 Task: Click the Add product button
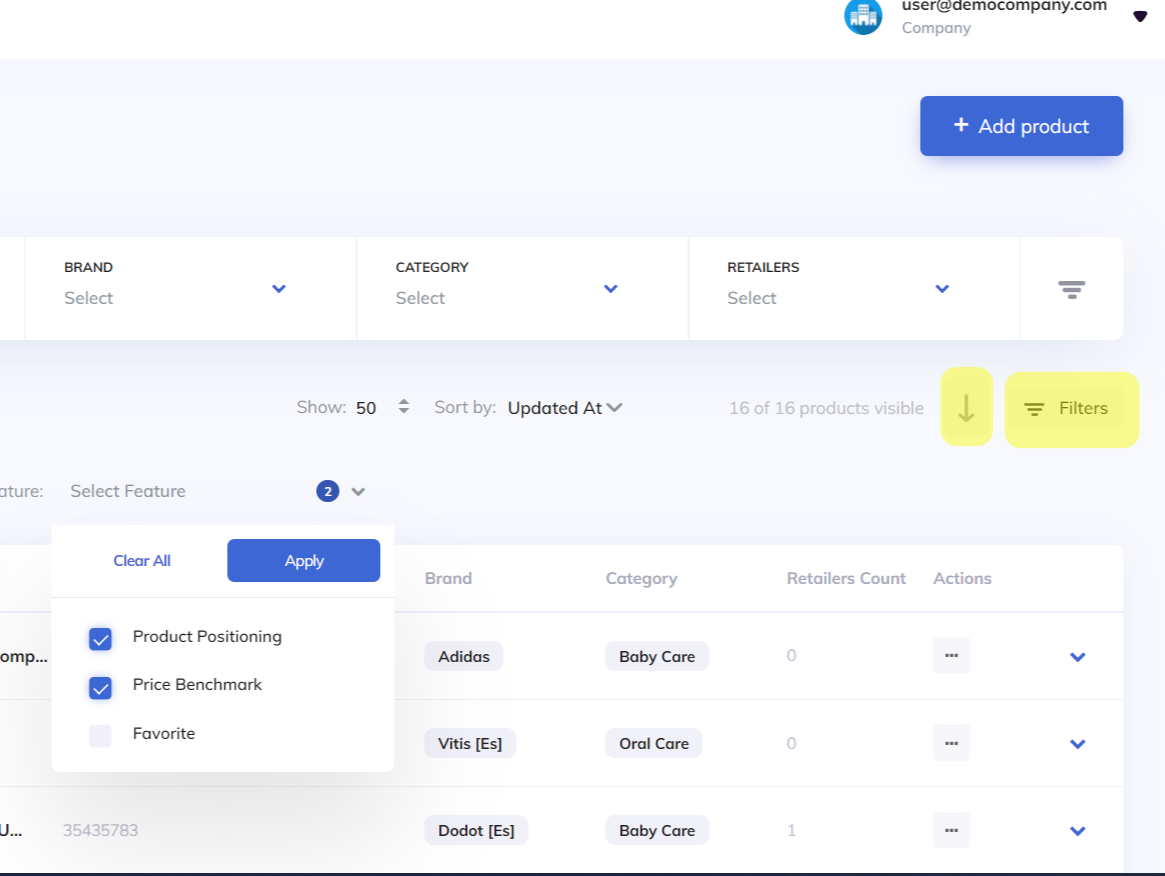point(1021,126)
